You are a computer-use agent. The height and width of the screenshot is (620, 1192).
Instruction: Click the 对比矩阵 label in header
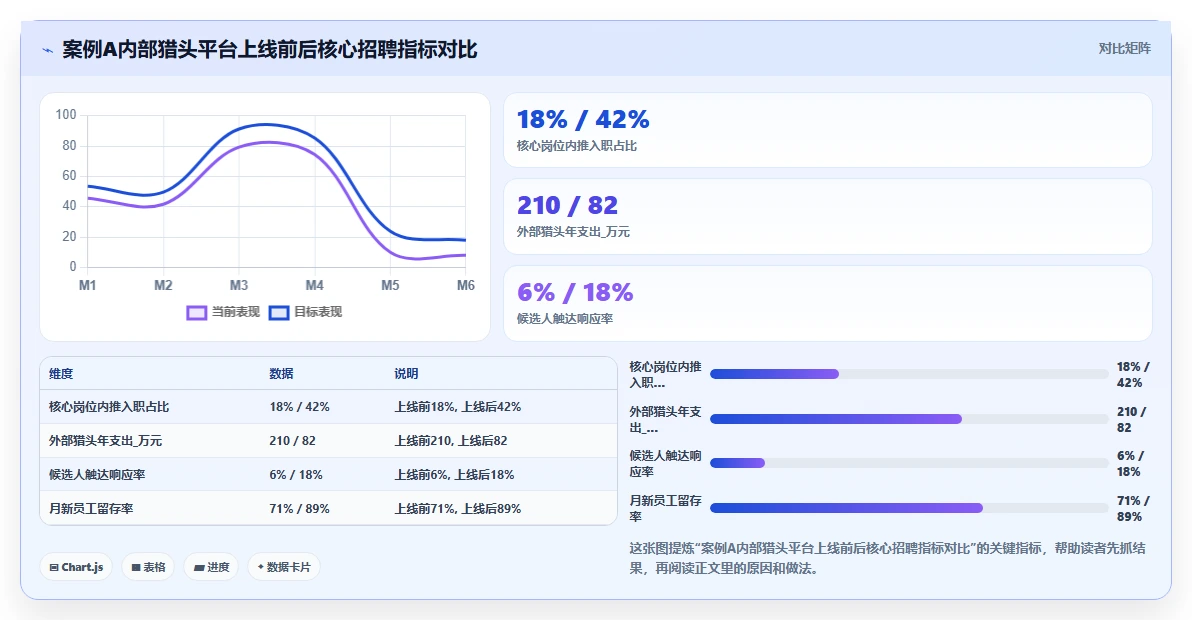click(x=1124, y=49)
